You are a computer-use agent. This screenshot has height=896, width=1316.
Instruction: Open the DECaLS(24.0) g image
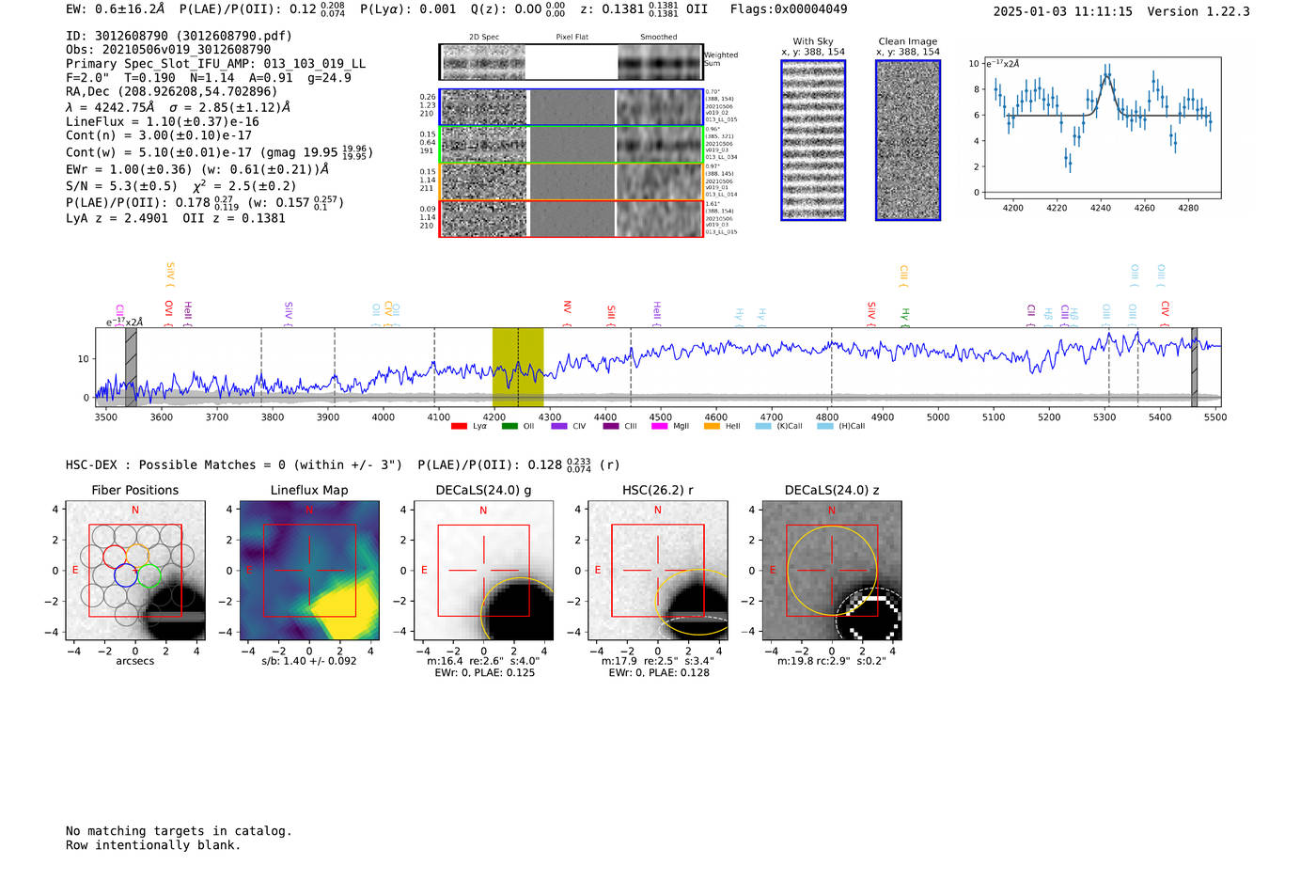click(x=483, y=571)
